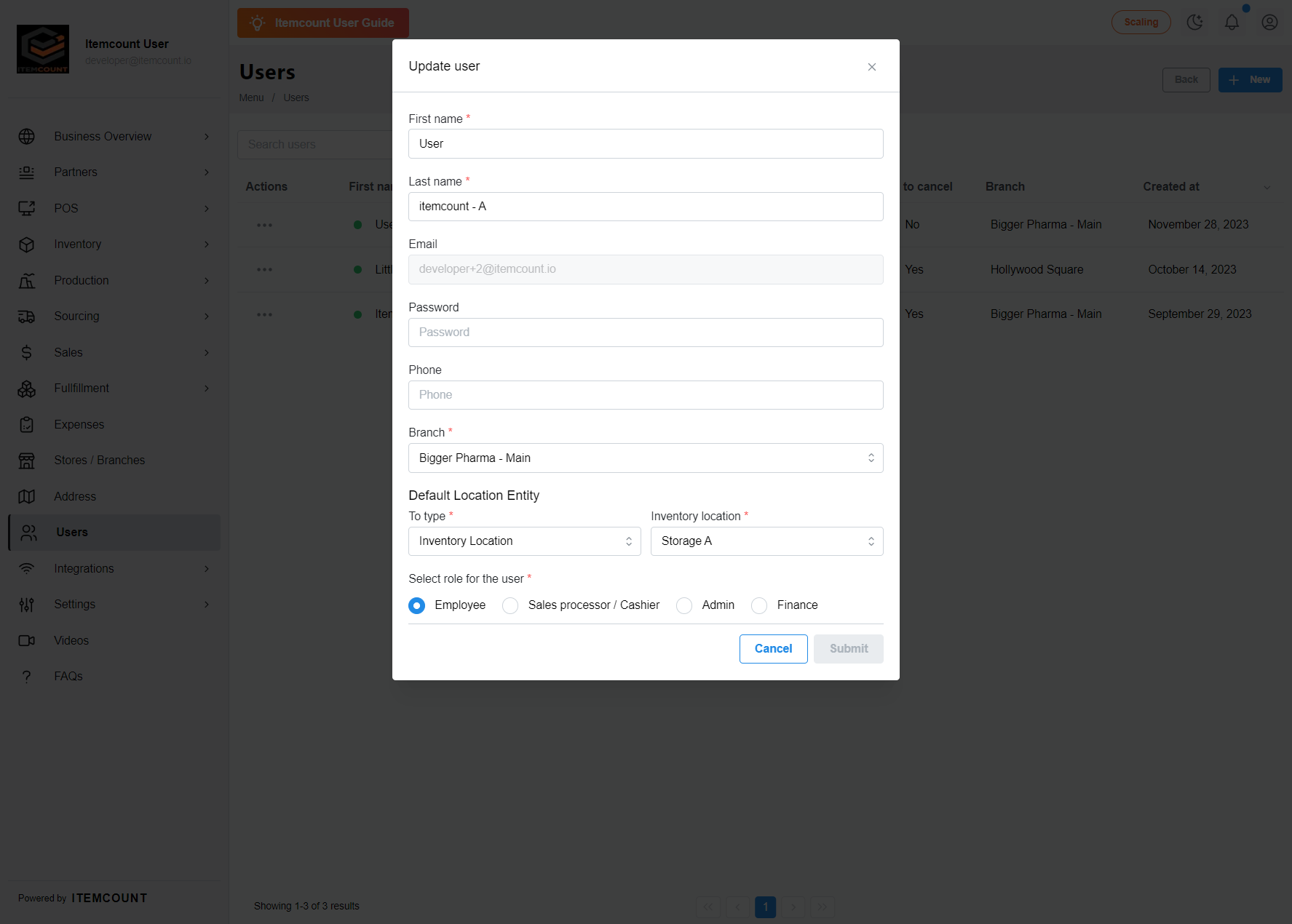The image size is (1292, 924).
Task: Click the Production crane icon
Action: coord(27,281)
